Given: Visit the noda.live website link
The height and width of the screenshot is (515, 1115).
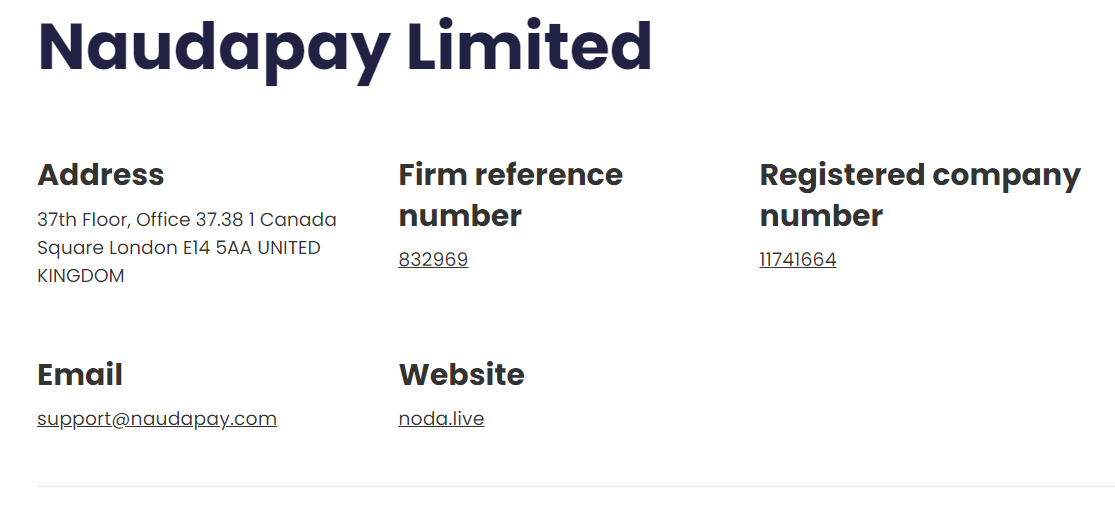Looking at the screenshot, I should [441, 419].
